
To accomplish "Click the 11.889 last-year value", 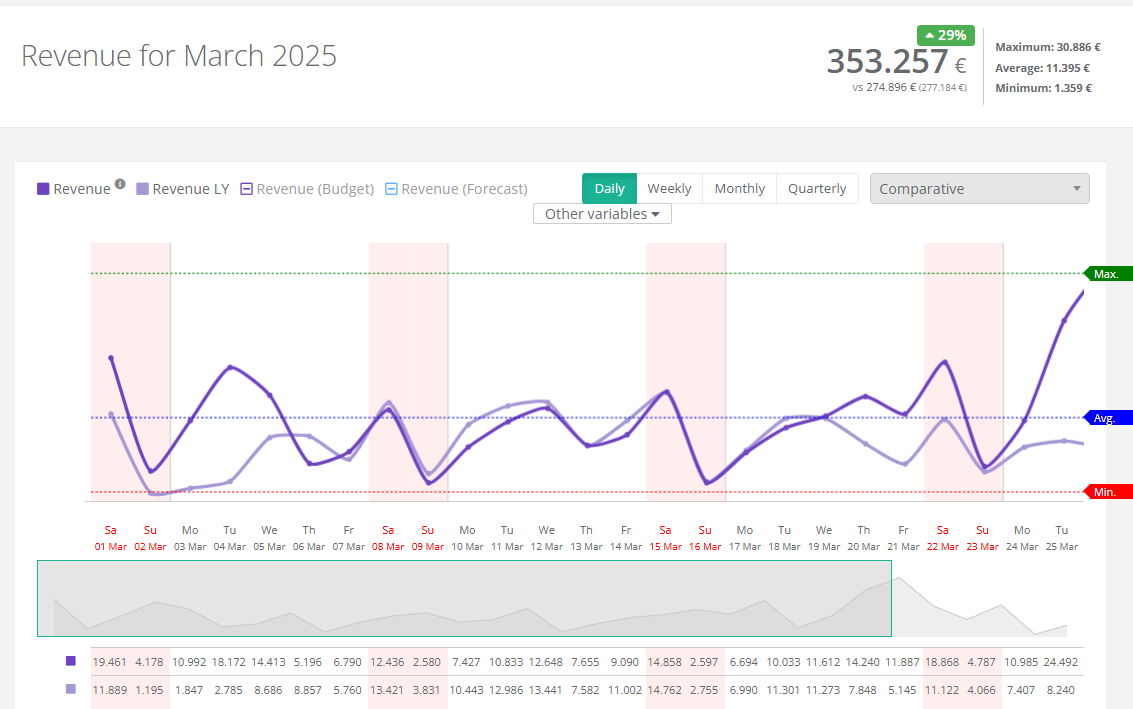I will point(109,690).
